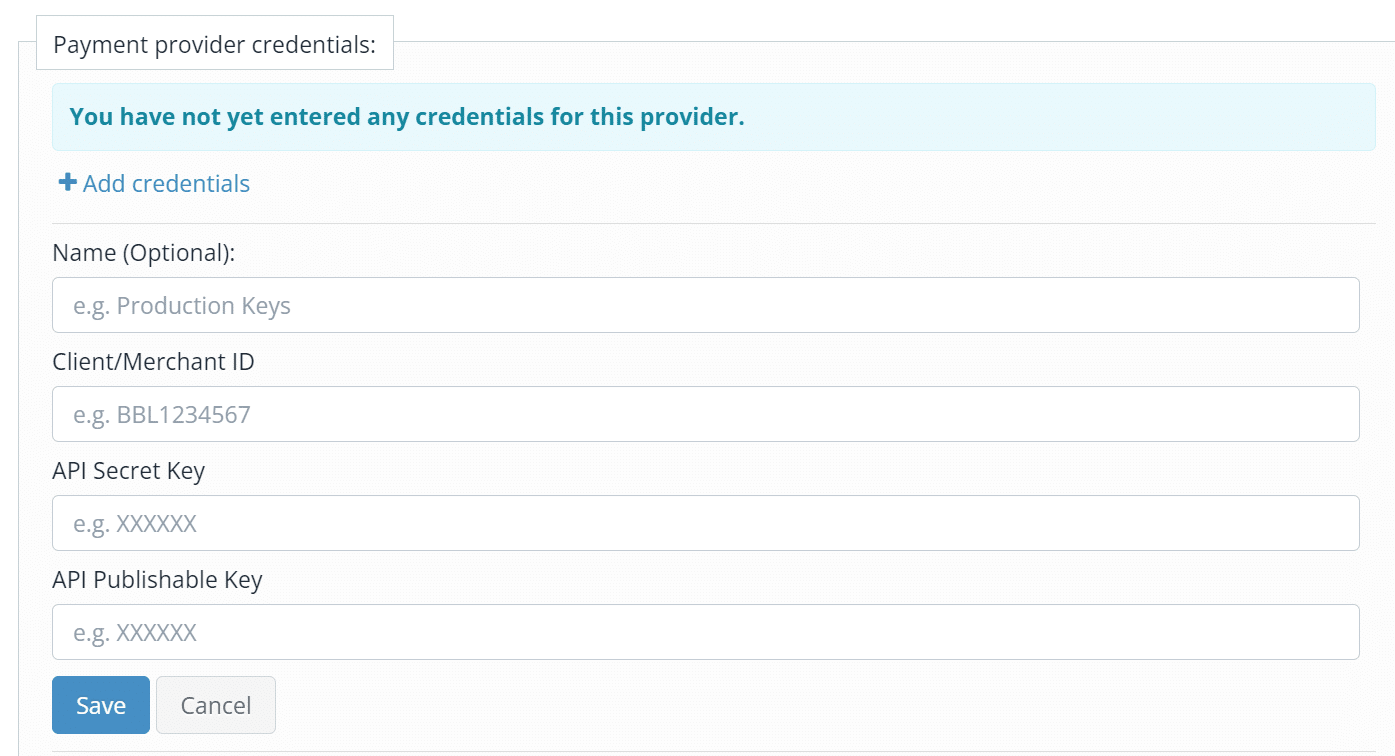1395x756 pixels.
Task: Click the plus icon beside Add credentials
Action: click(68, 183)
